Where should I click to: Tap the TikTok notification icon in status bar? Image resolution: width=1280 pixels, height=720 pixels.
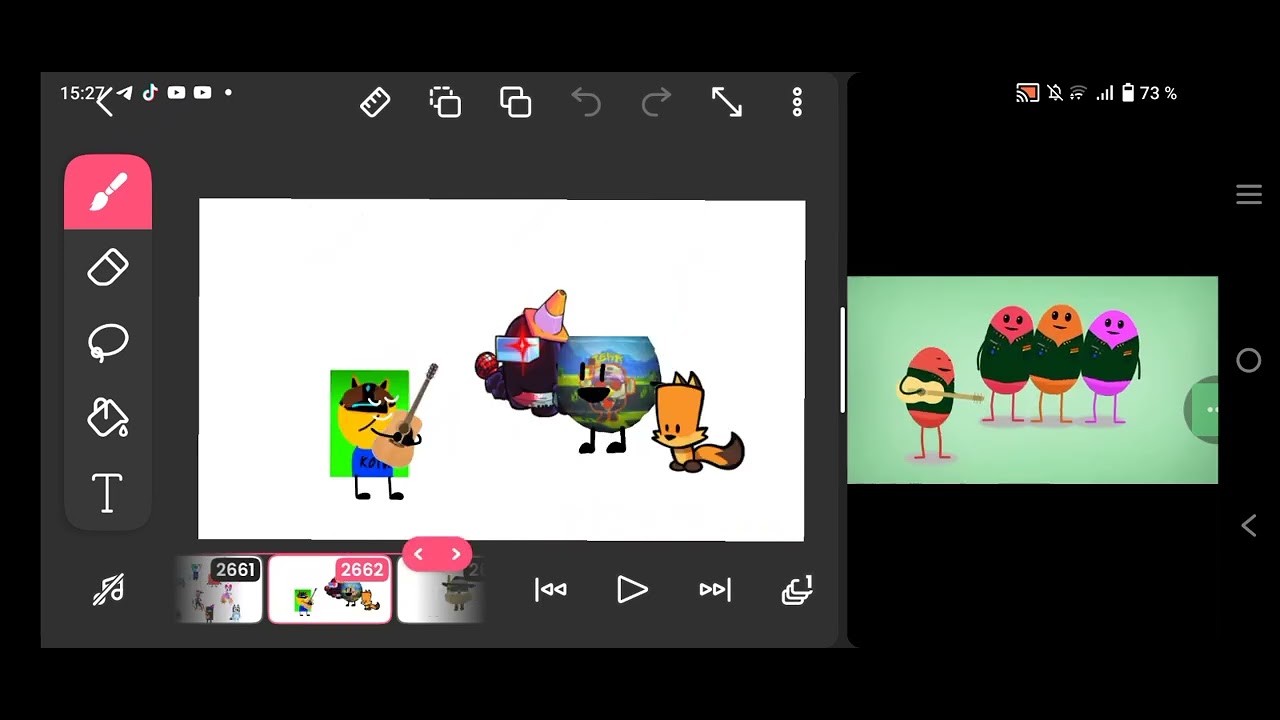pyautogui.click(x=150, y=93)
